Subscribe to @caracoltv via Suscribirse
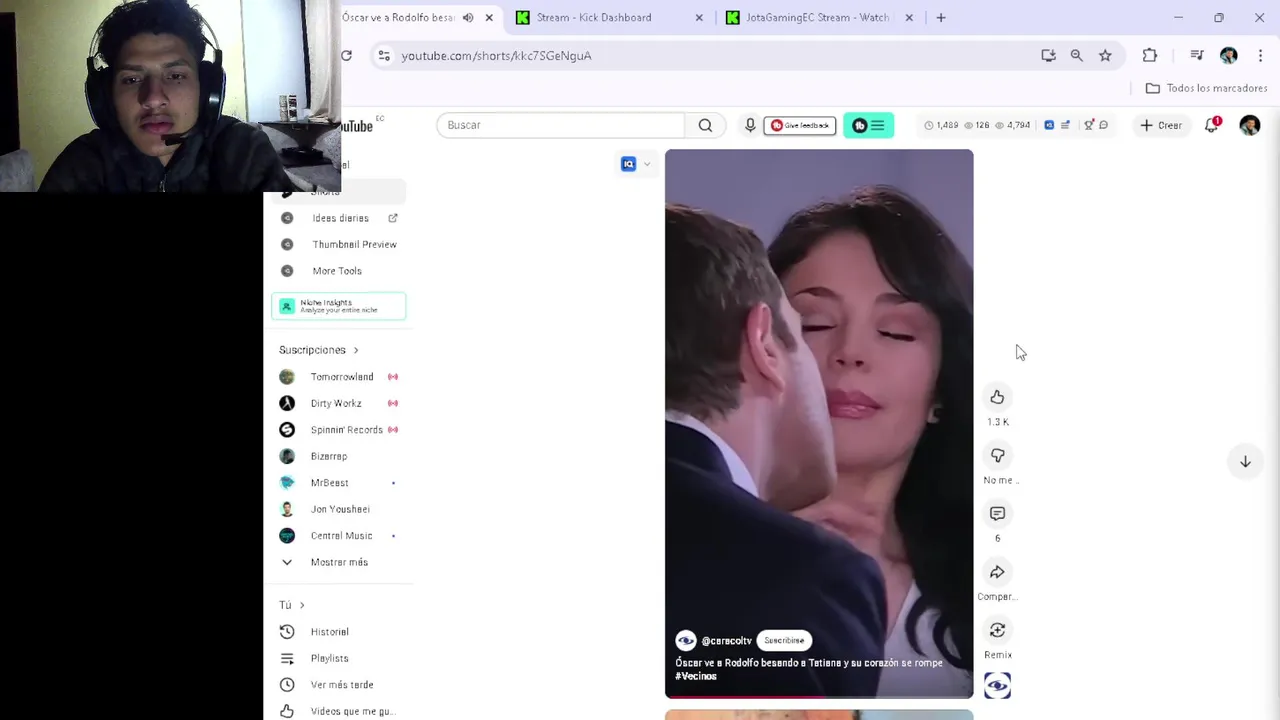Image resolution: width=1280 pixels, height=720 pixels. (x=784, y=640)
